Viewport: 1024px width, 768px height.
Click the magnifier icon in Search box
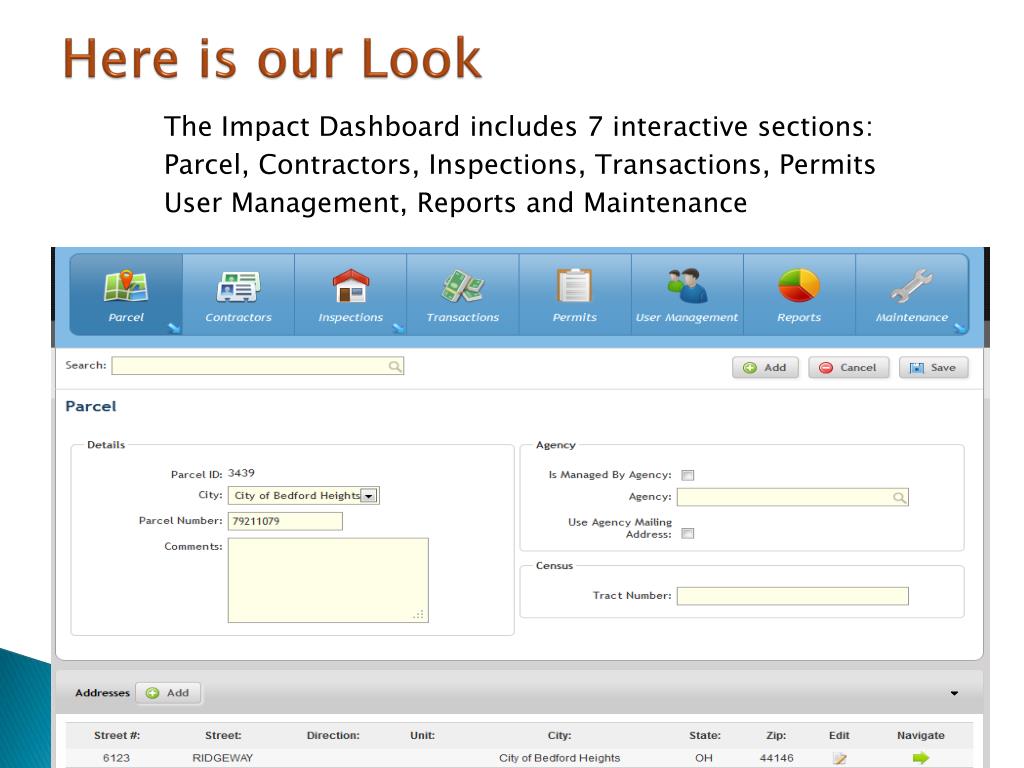click(x=394, y=366)
